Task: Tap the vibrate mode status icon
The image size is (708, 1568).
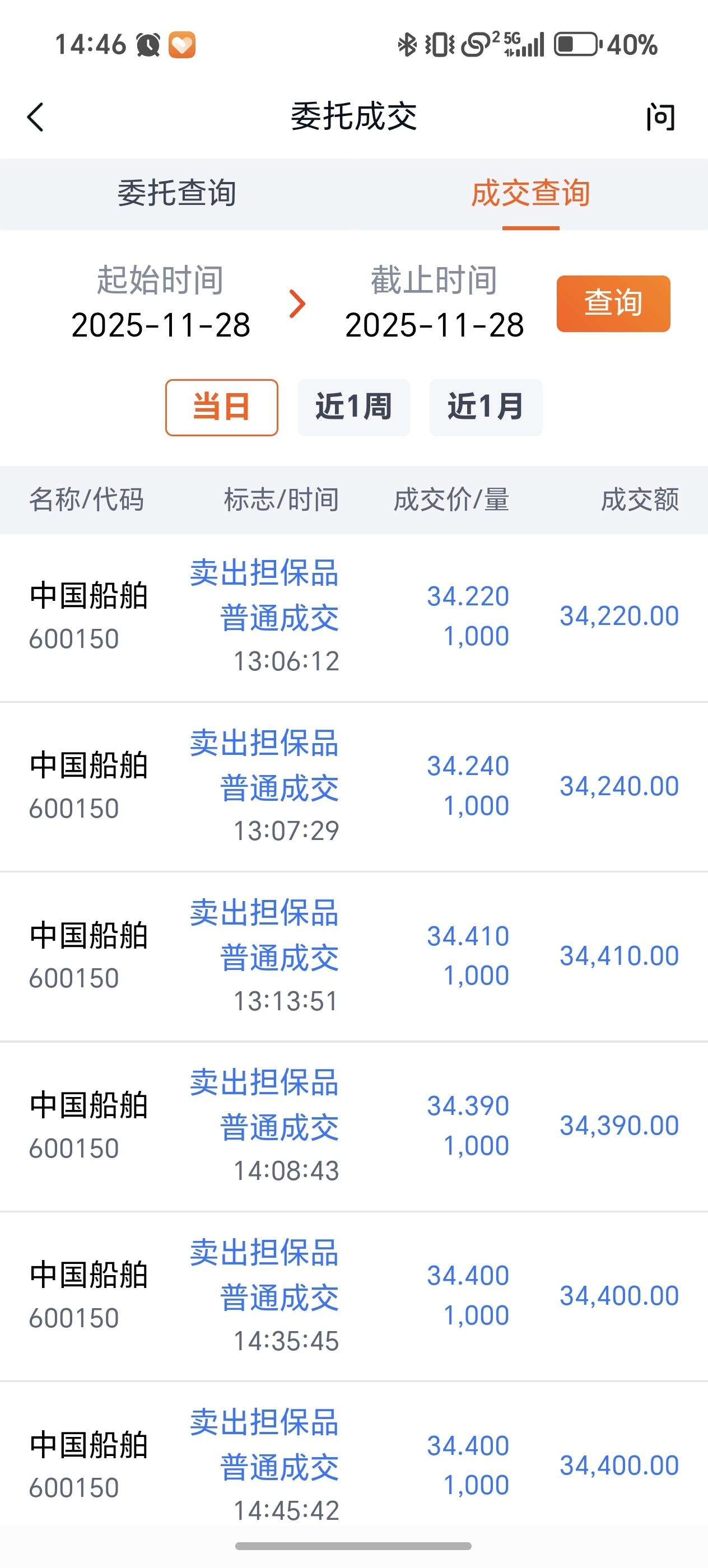Action: tap(440, 45)
